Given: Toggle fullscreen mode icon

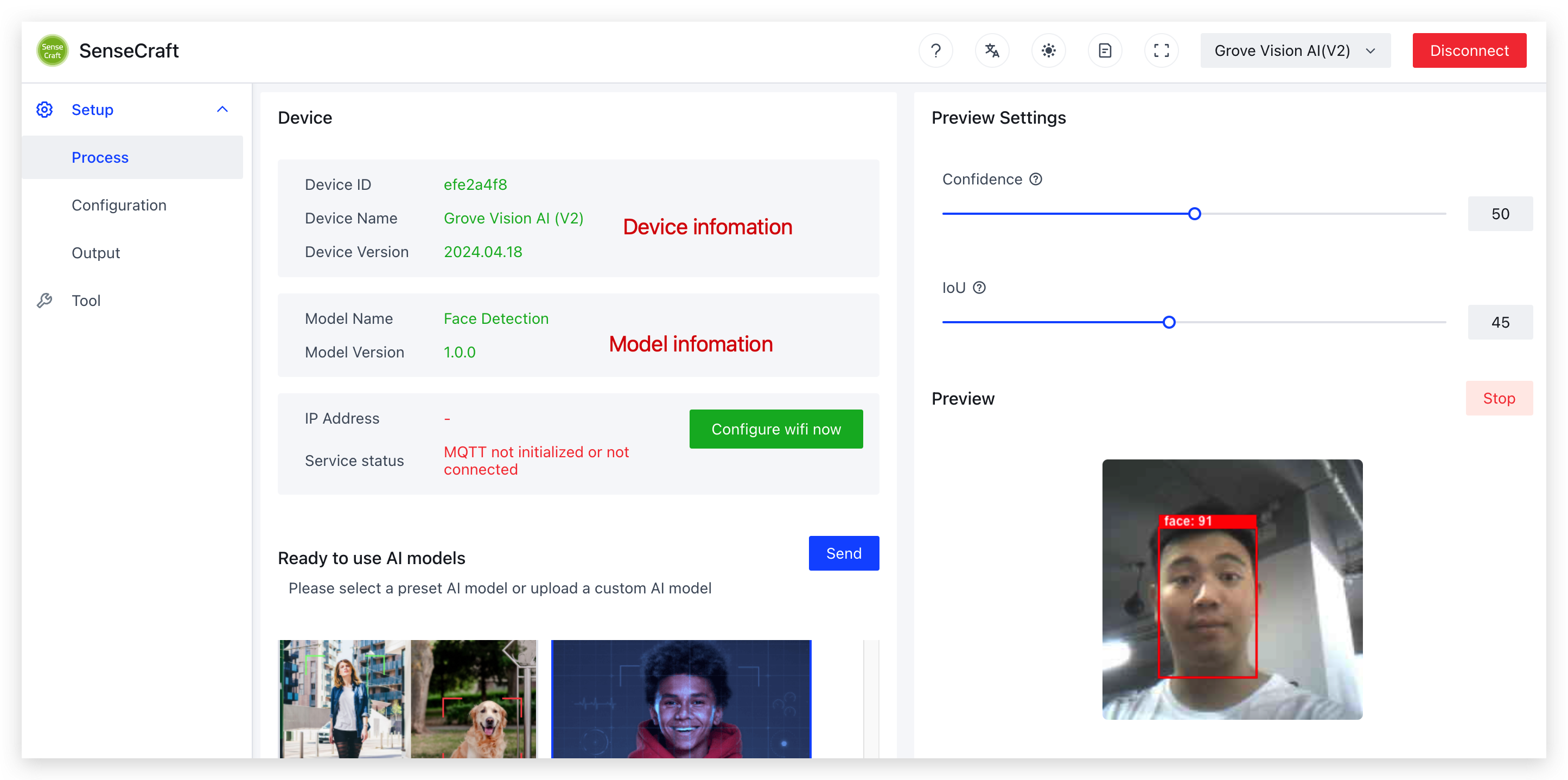Looking at the screenshot, I should click(1162, 50).
